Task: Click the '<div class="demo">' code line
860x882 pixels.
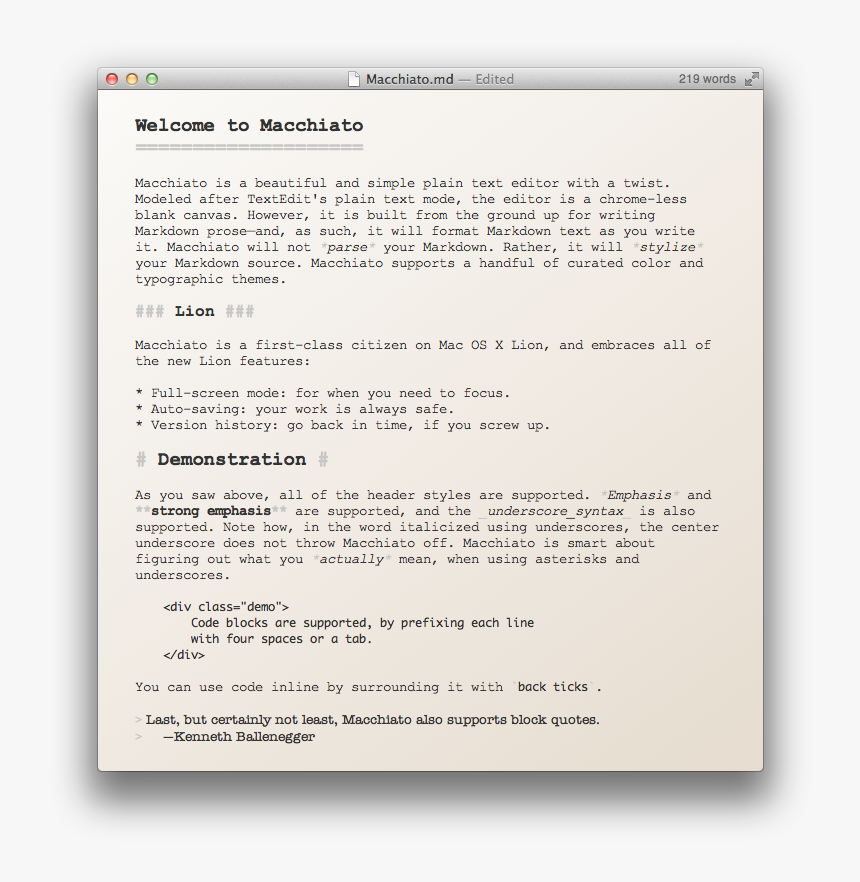Action: pos(226,607)
